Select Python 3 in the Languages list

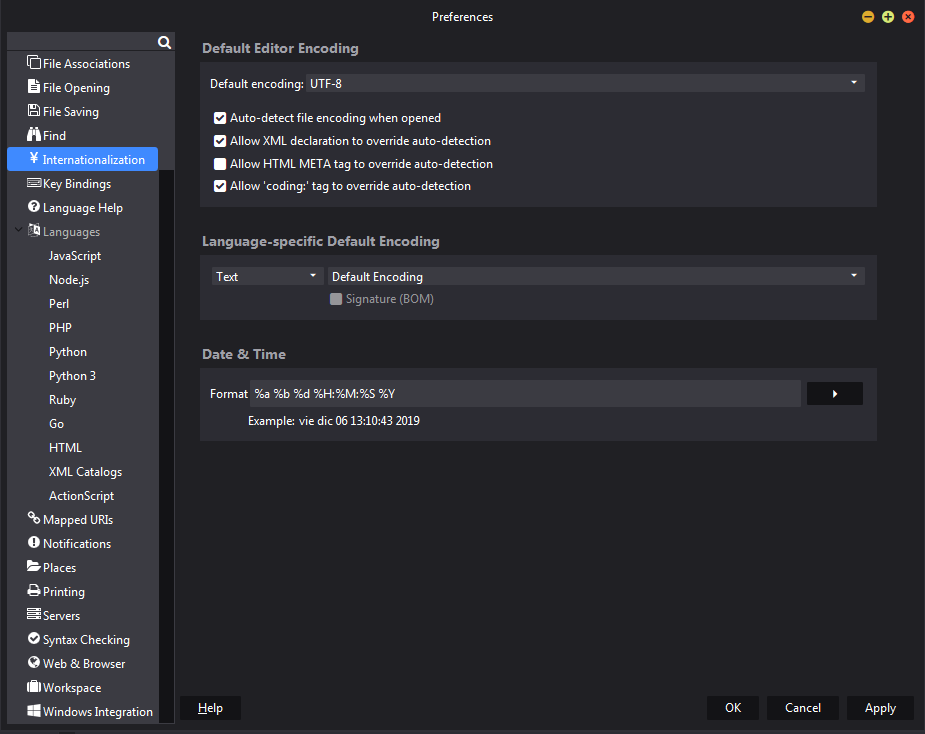pyautogui.click(x=73, y=375)
